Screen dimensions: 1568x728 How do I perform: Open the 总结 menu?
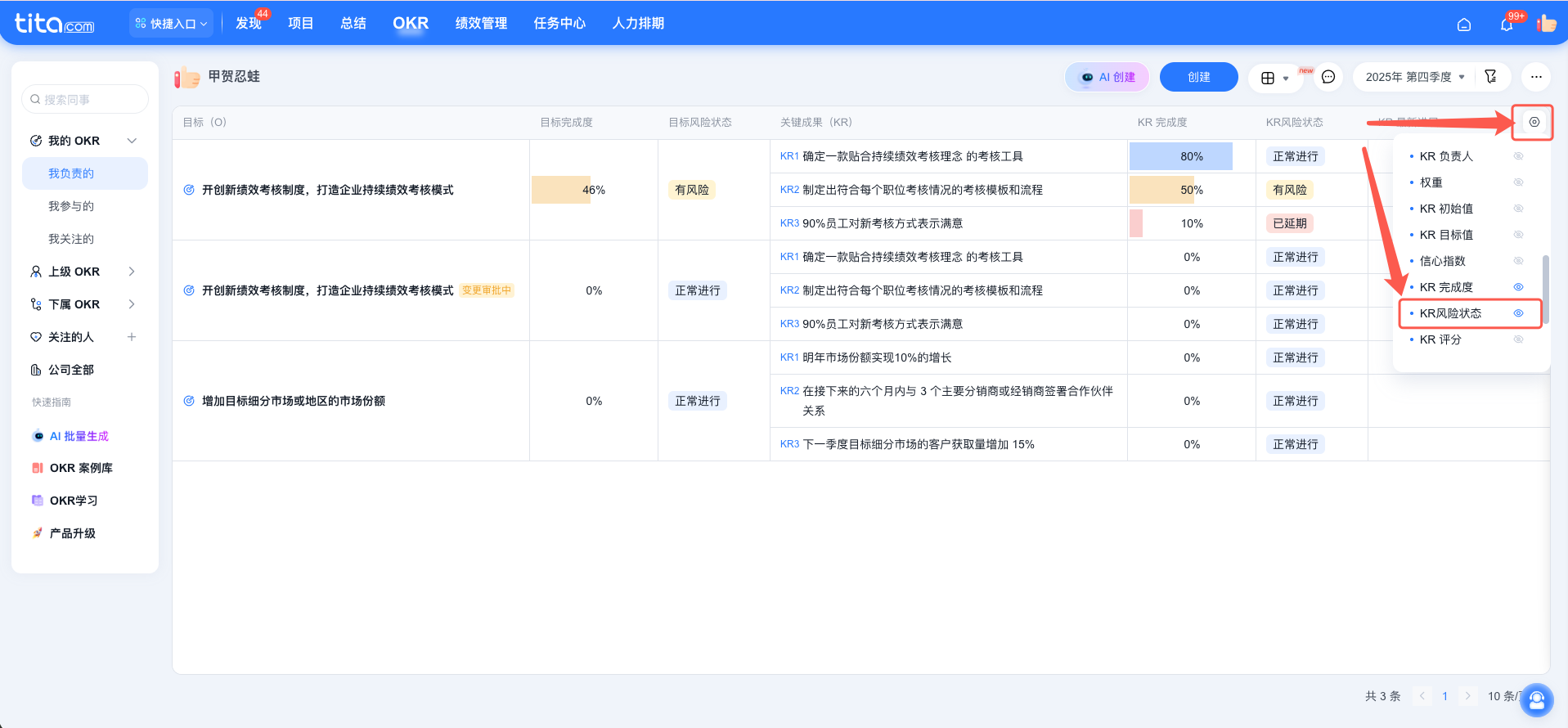tap(353, 24)
